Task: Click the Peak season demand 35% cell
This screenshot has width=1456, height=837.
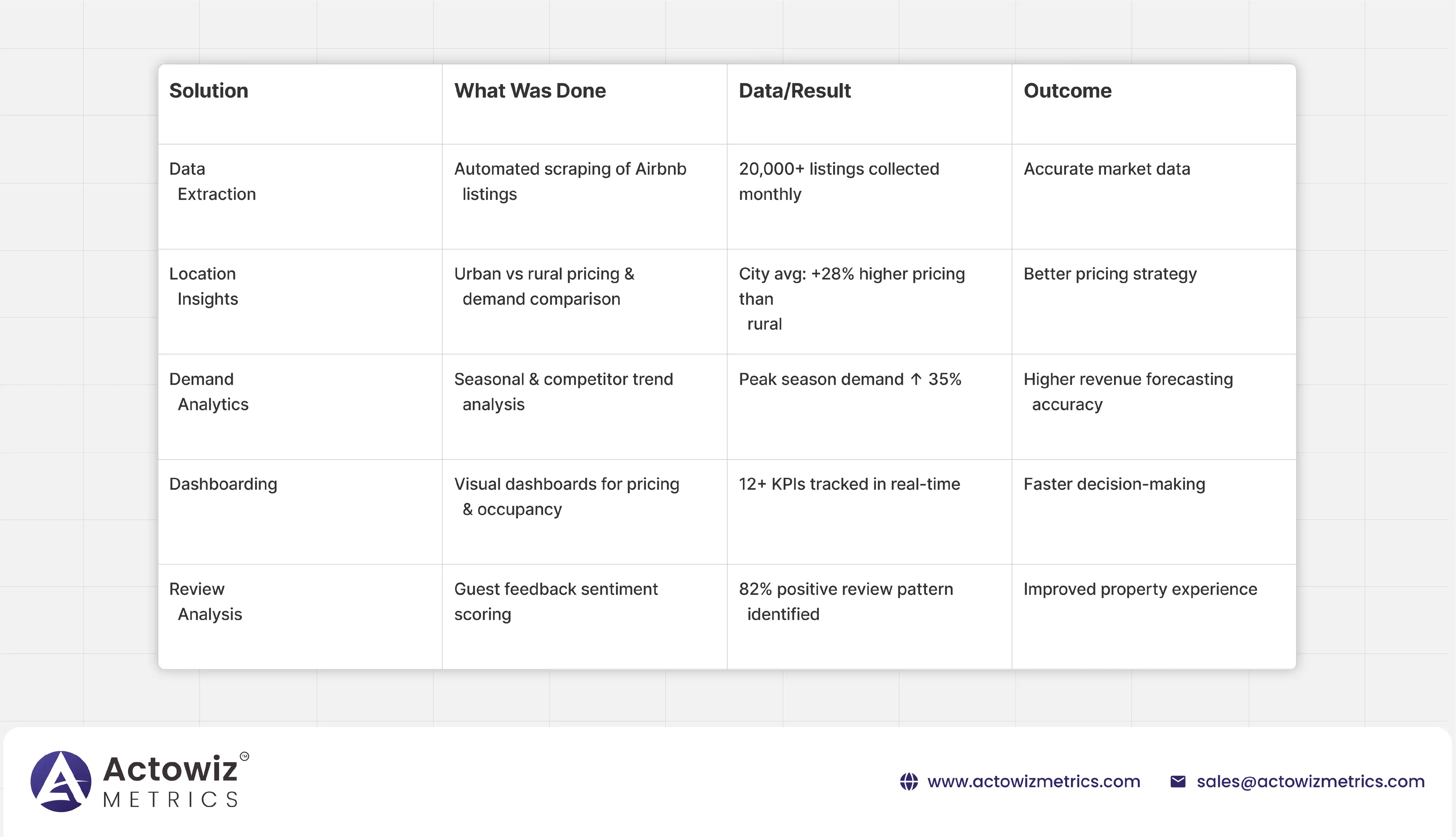Action: click(849, 379)
